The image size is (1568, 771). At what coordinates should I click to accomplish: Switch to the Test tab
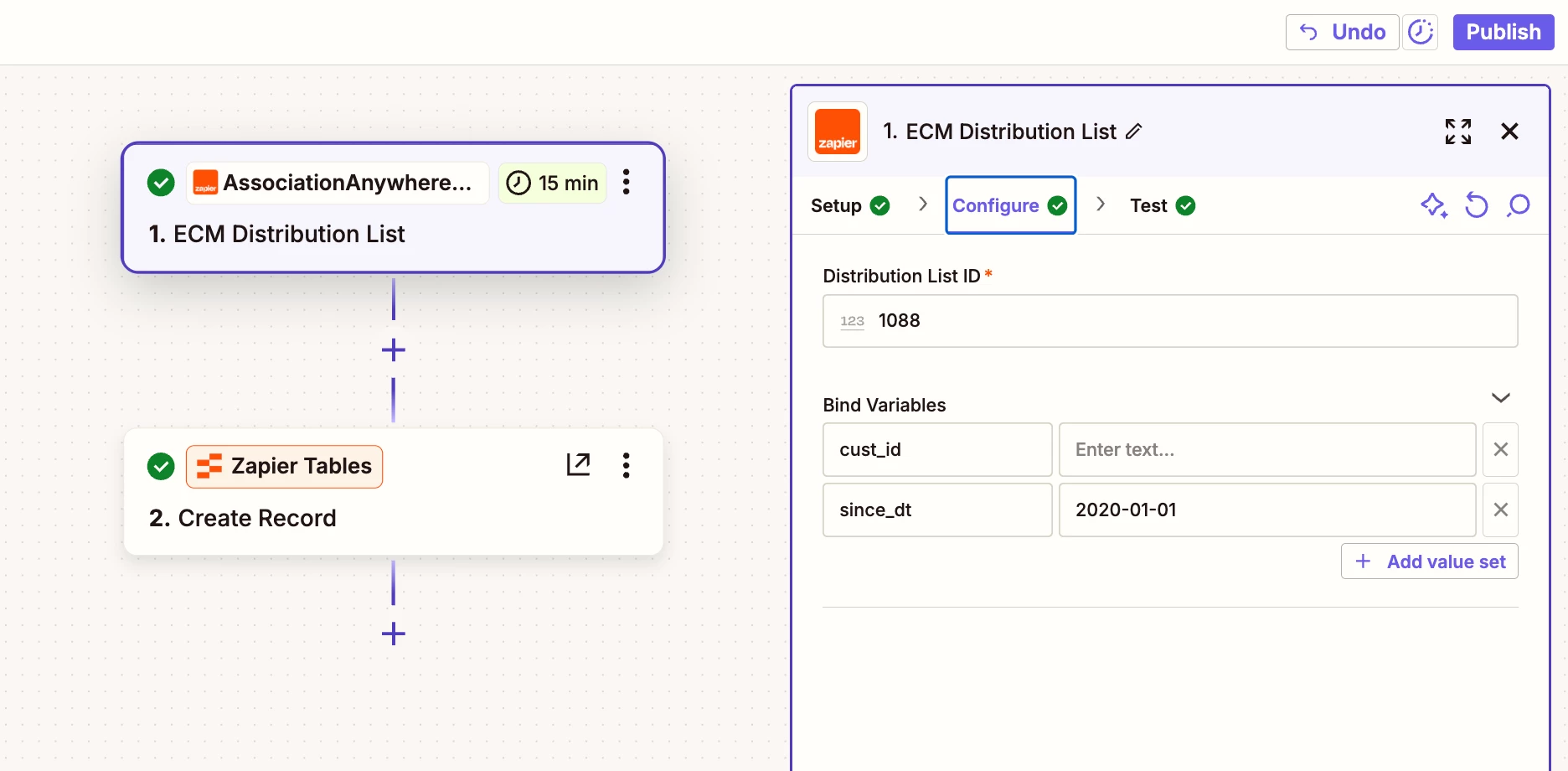coord(1163,205)
